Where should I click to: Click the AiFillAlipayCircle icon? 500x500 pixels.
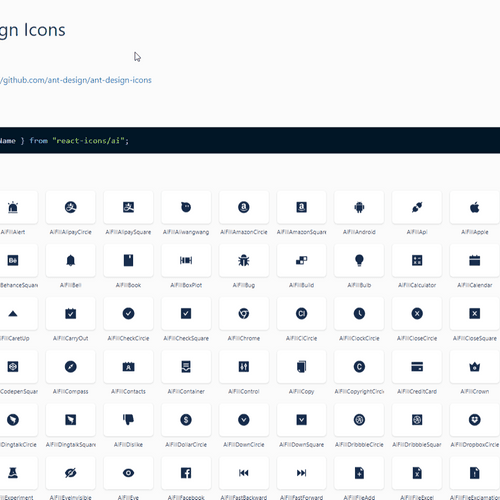pyautogui.click(x=71, y=207)
